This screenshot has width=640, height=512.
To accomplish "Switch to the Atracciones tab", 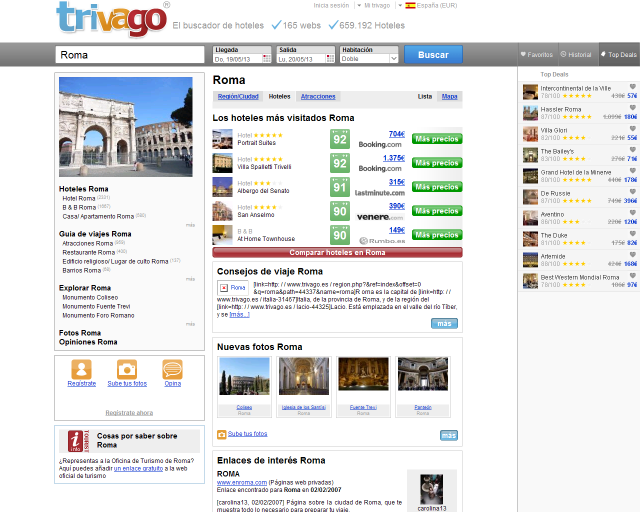I will [318, 96].
